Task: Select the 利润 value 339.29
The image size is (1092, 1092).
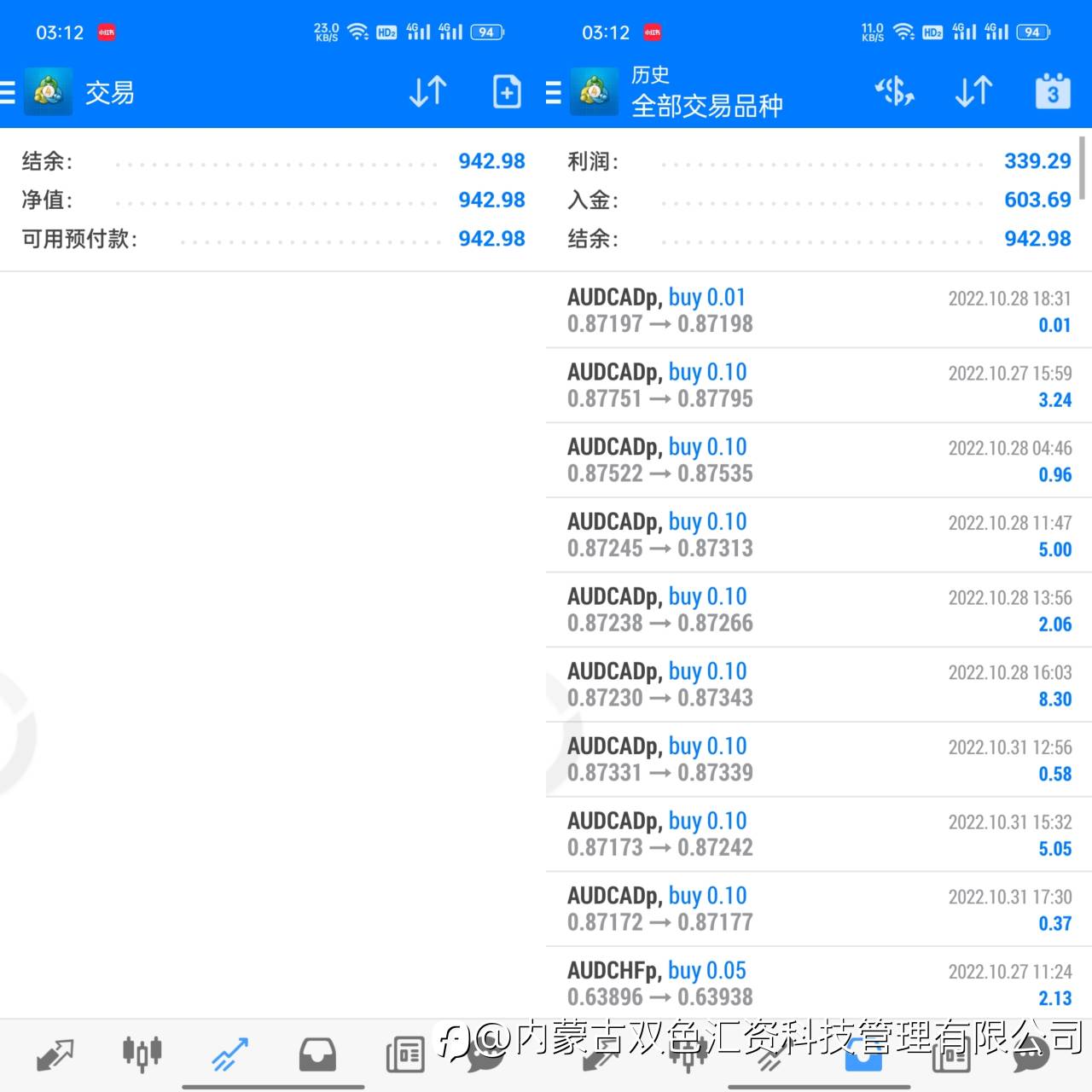Action: click(x=1037, y=161)
